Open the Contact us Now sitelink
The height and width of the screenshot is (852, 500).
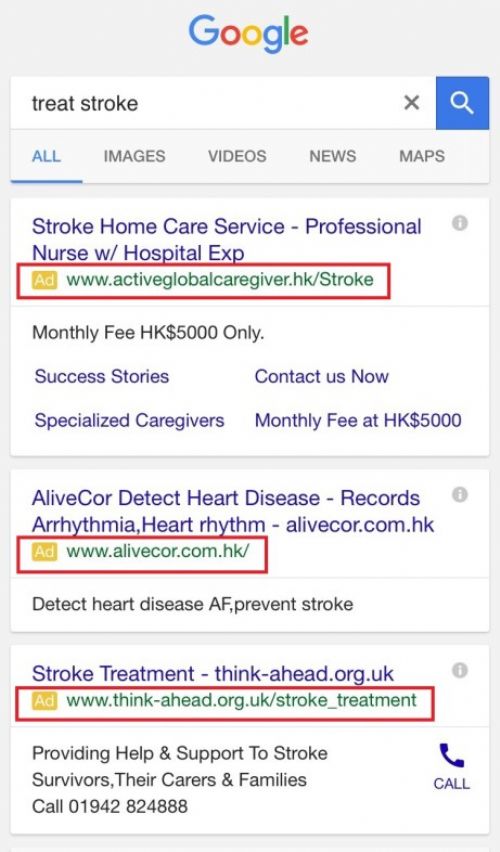322,377
